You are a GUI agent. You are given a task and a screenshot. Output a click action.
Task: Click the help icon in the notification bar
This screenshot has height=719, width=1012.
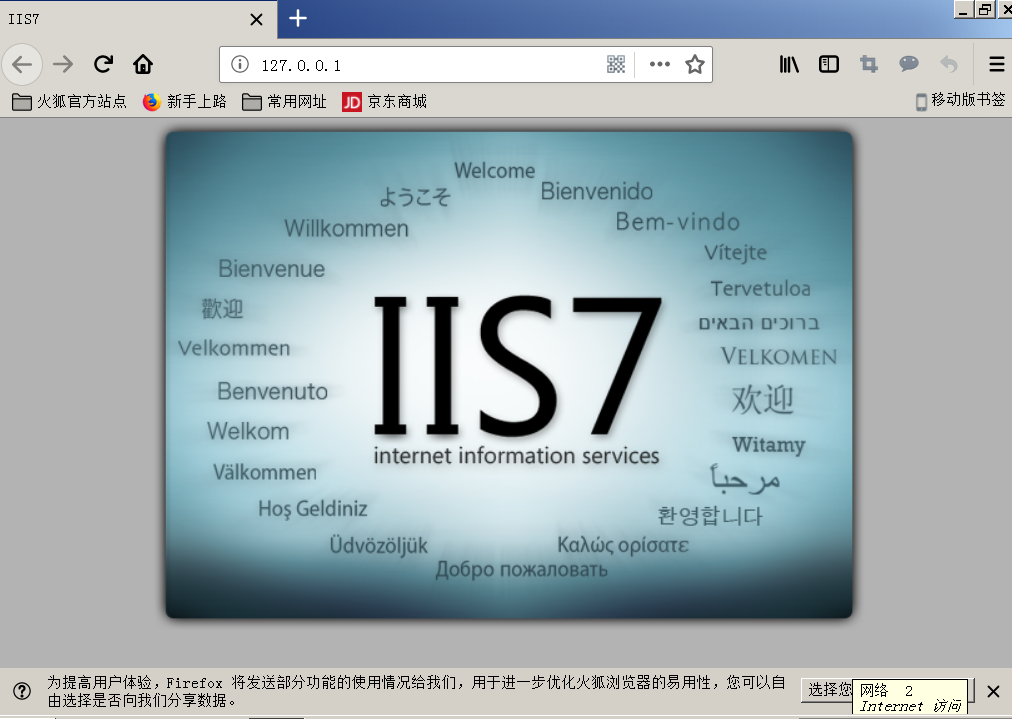22,691
